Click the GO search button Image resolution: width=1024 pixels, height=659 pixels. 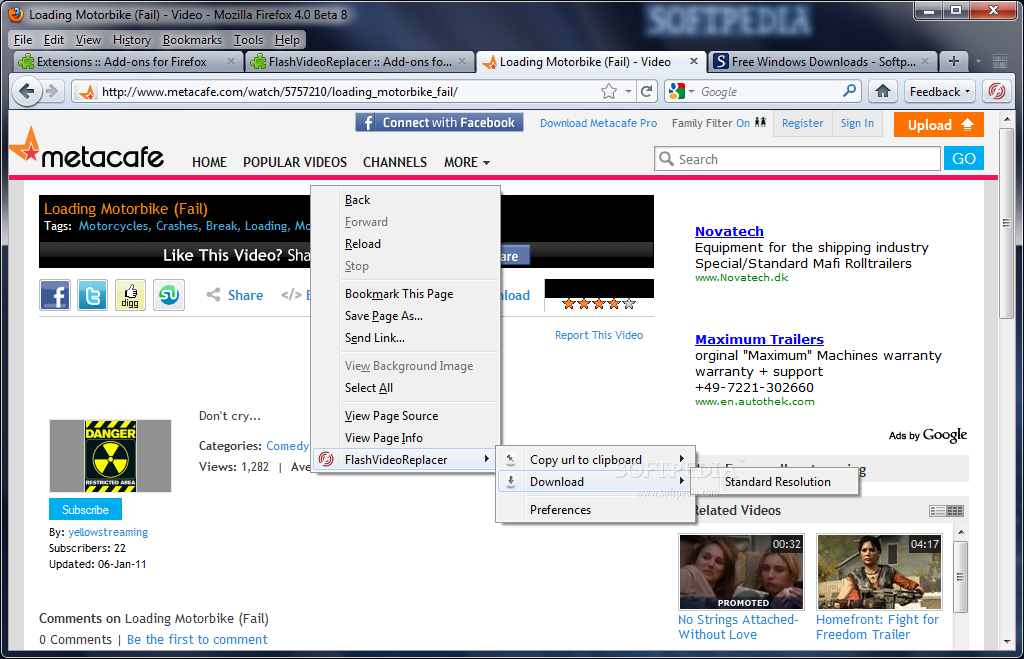coord(964,159)
